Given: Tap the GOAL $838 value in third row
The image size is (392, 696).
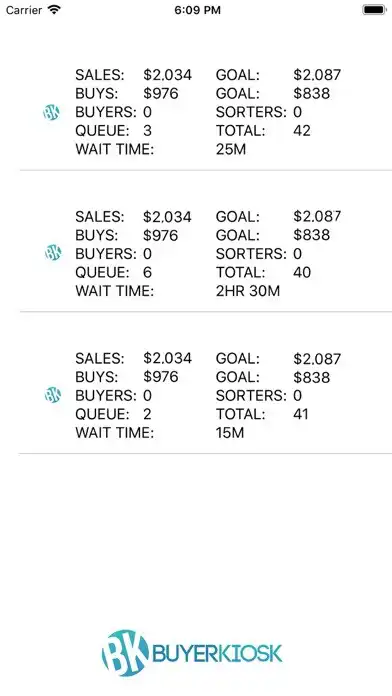Looking at the screenshot, I should [x=312, y=377].
